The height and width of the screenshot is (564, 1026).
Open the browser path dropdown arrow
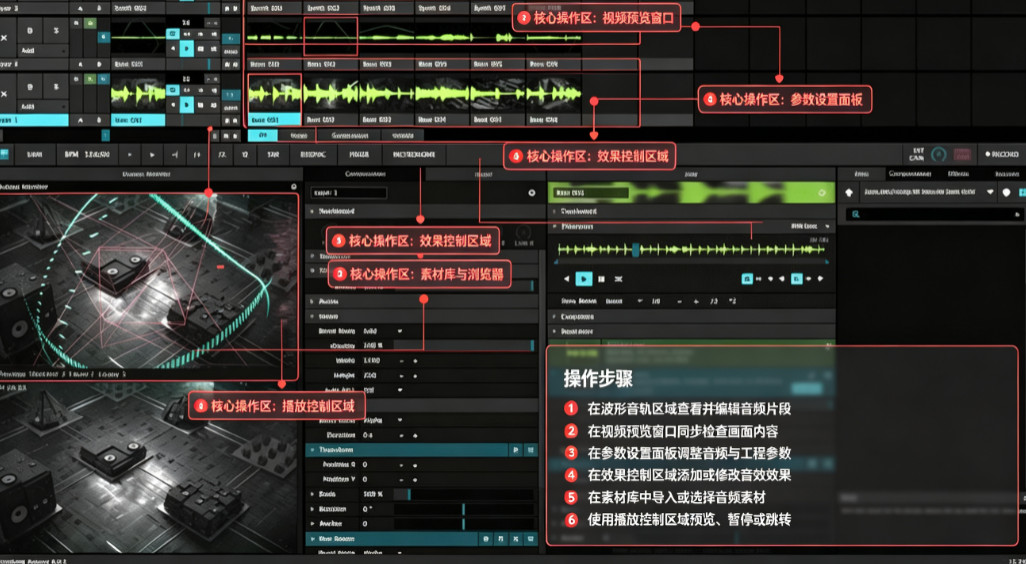point(991,193)
